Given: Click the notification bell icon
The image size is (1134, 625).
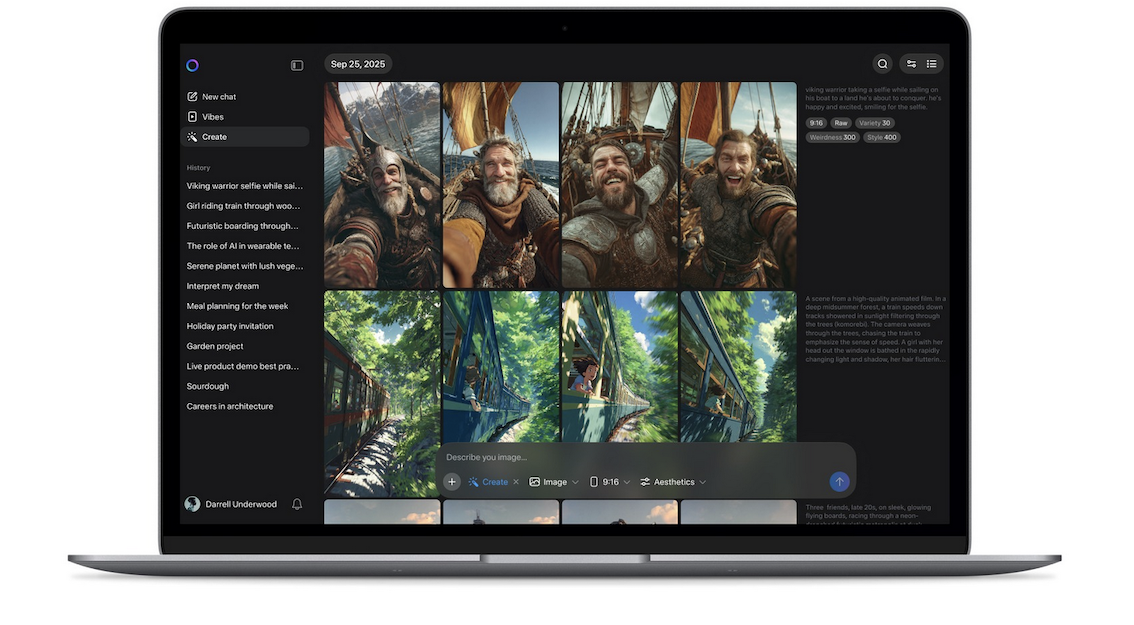Looking at the screenshot, I should [x=297, y=504].
